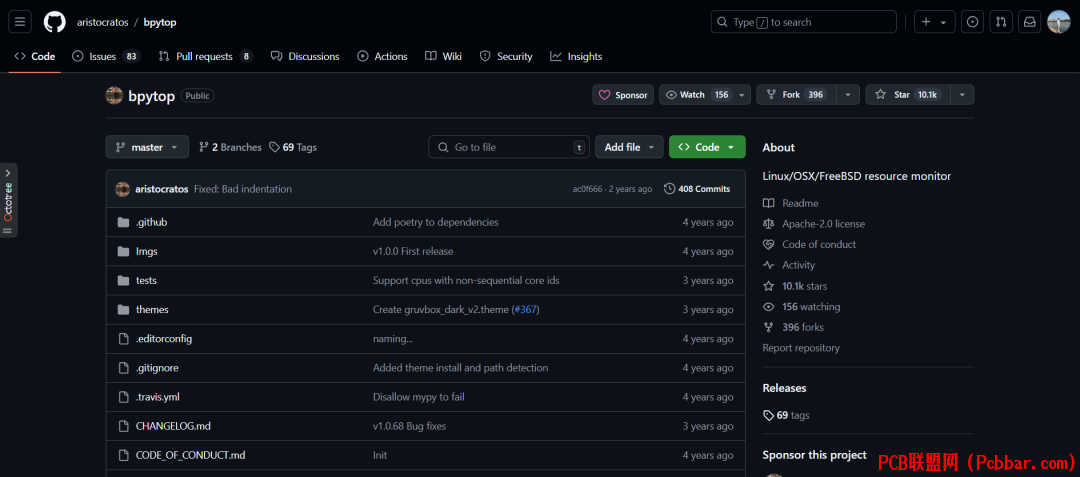Open the Code of conduct link in About

coord(809,244)
